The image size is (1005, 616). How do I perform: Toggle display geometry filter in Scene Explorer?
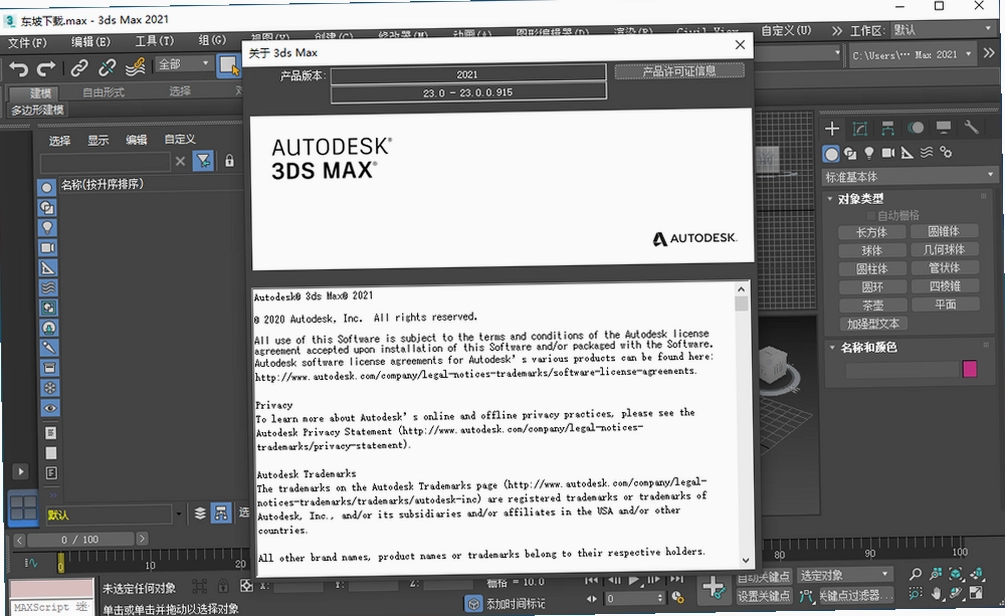[x=46, y=188]
